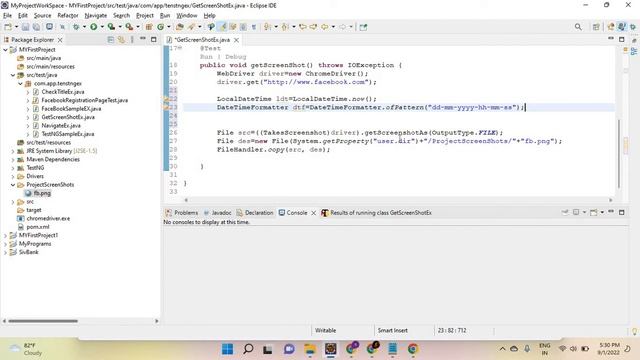640x360 pixels.
Task: Close the Console view tab
Action: [313, 213]
